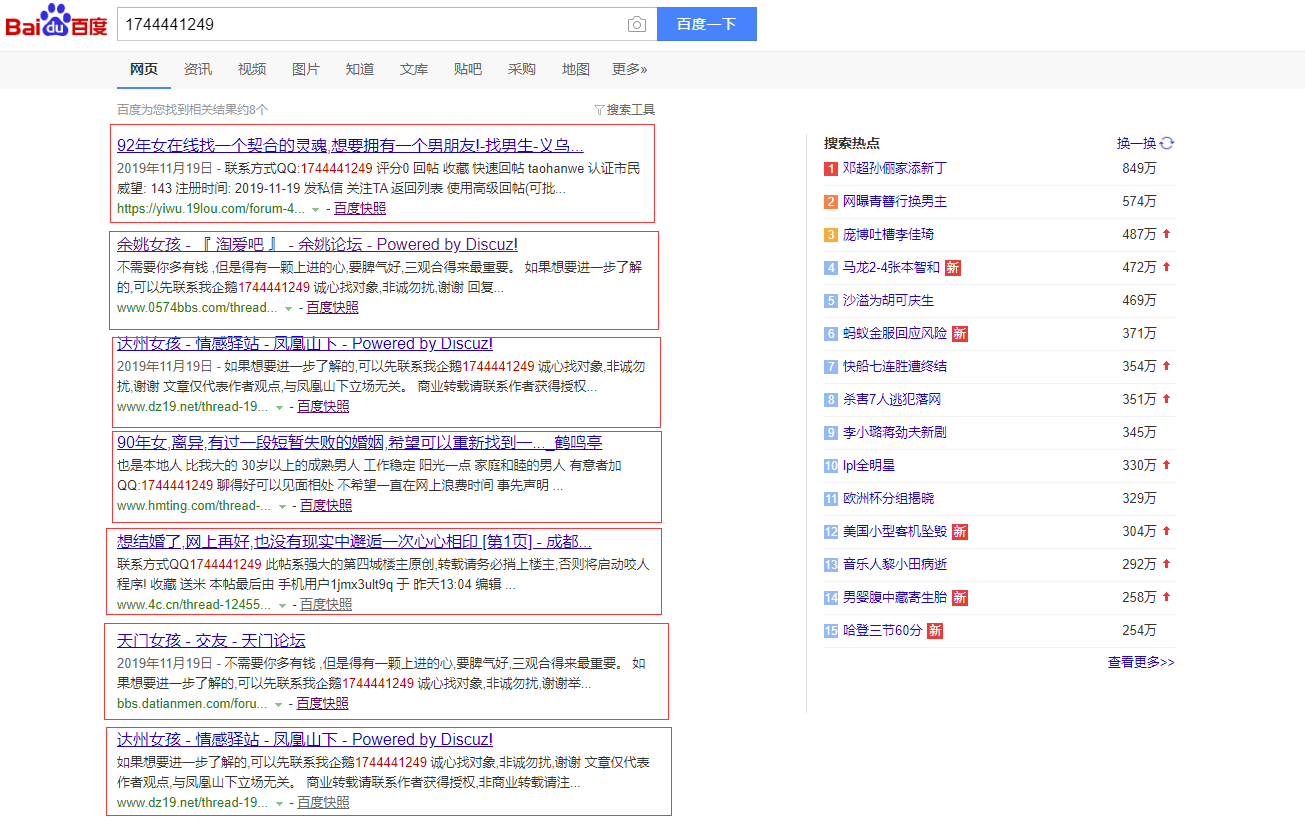Open hot topic 快船七连胜遭终结
The image size is (1305, 822).
(x=894, y=366)
